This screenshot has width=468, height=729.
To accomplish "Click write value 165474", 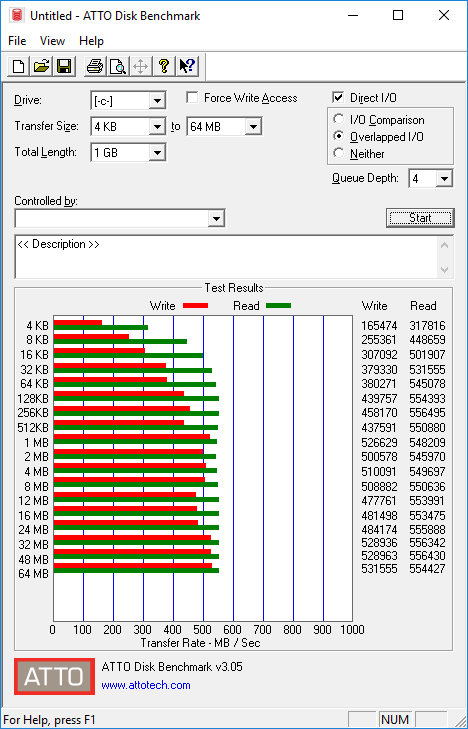I will 379,326.
